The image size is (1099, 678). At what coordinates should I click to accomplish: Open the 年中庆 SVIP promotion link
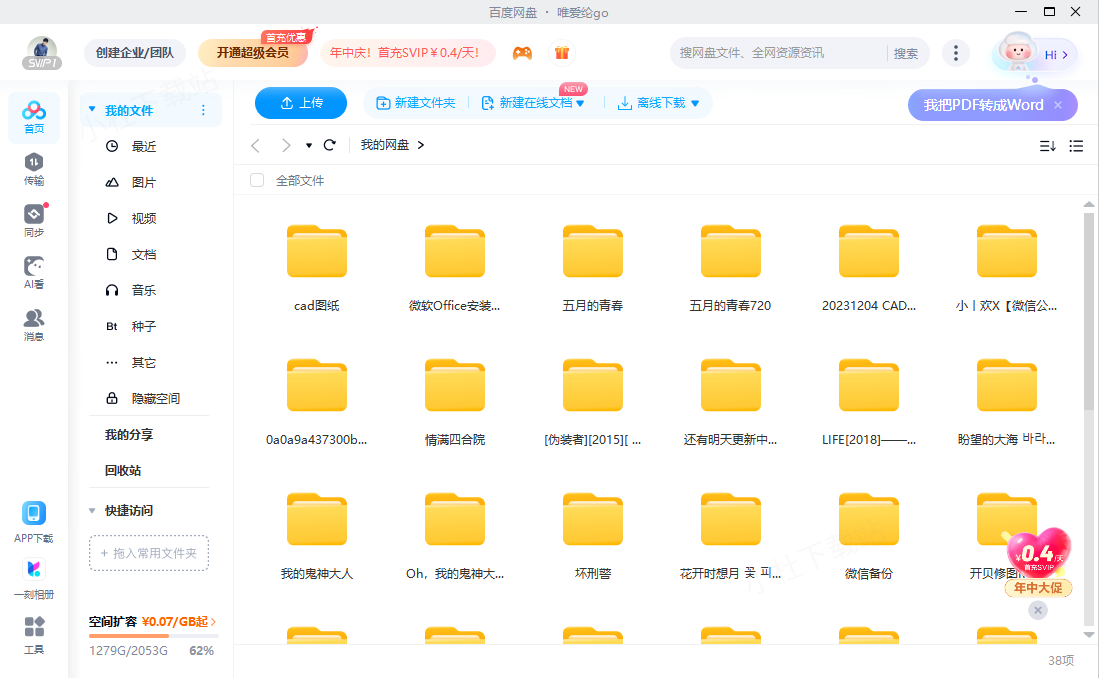pyautogui.click(x=407, y=53)
